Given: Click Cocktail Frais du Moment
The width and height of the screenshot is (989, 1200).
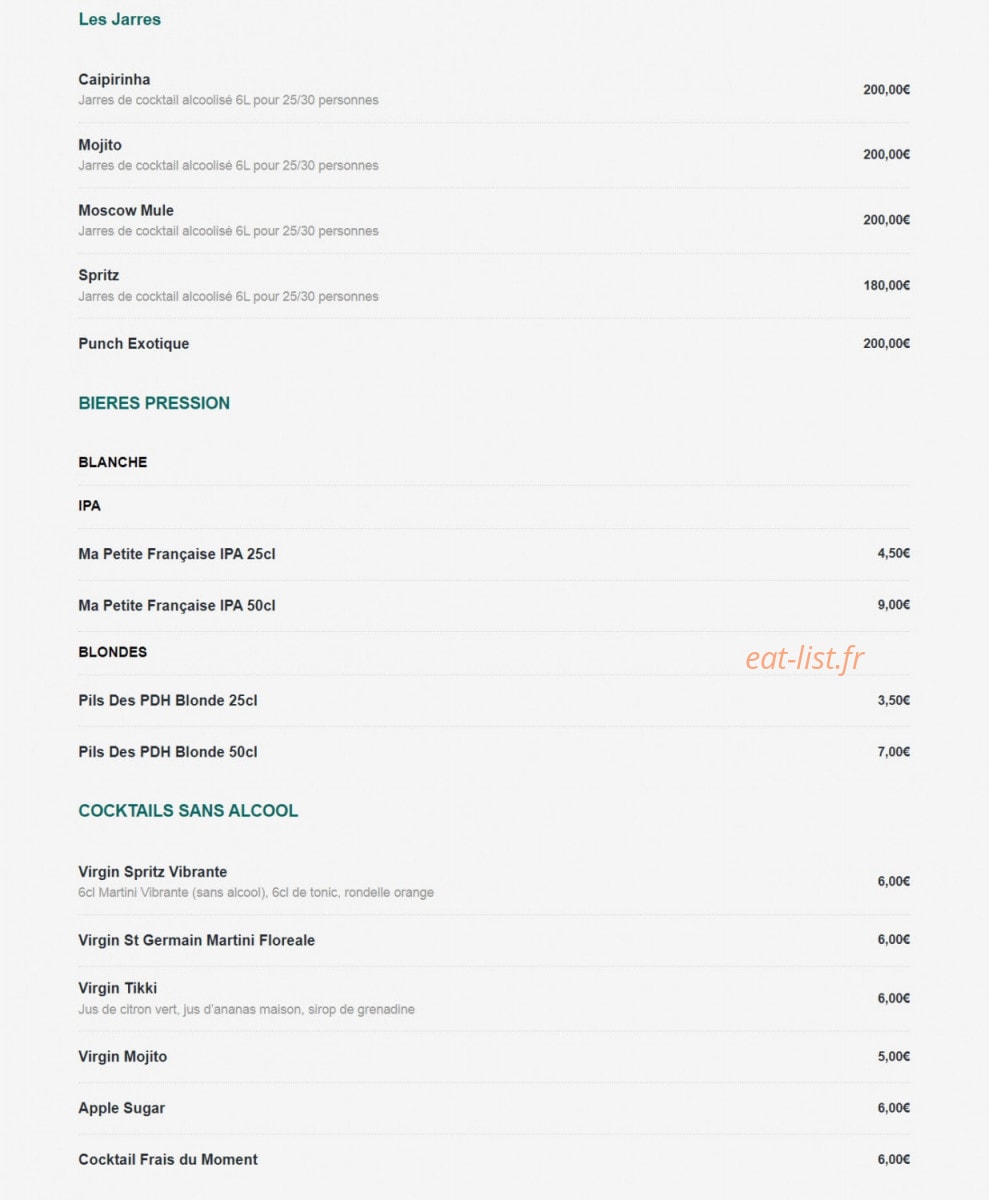Looking at the screenshot, I should click(494, 1160).
